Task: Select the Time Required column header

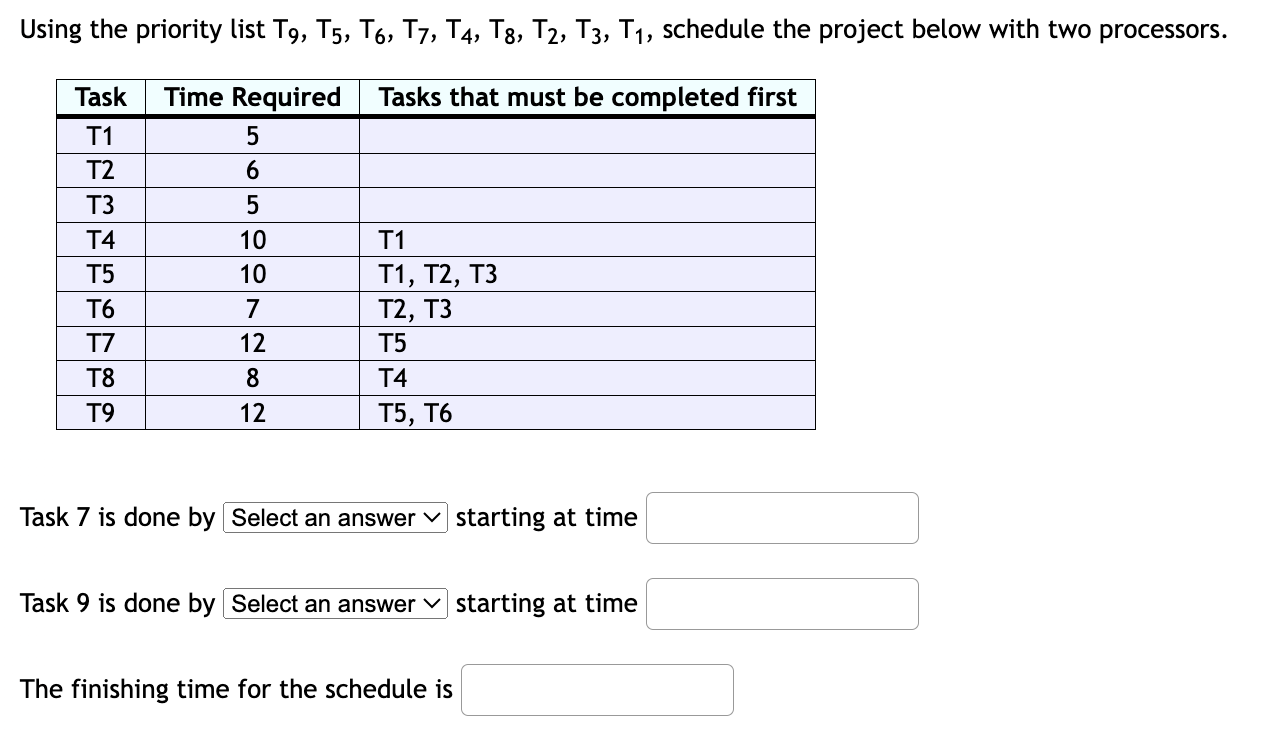Action: [252, 97]
